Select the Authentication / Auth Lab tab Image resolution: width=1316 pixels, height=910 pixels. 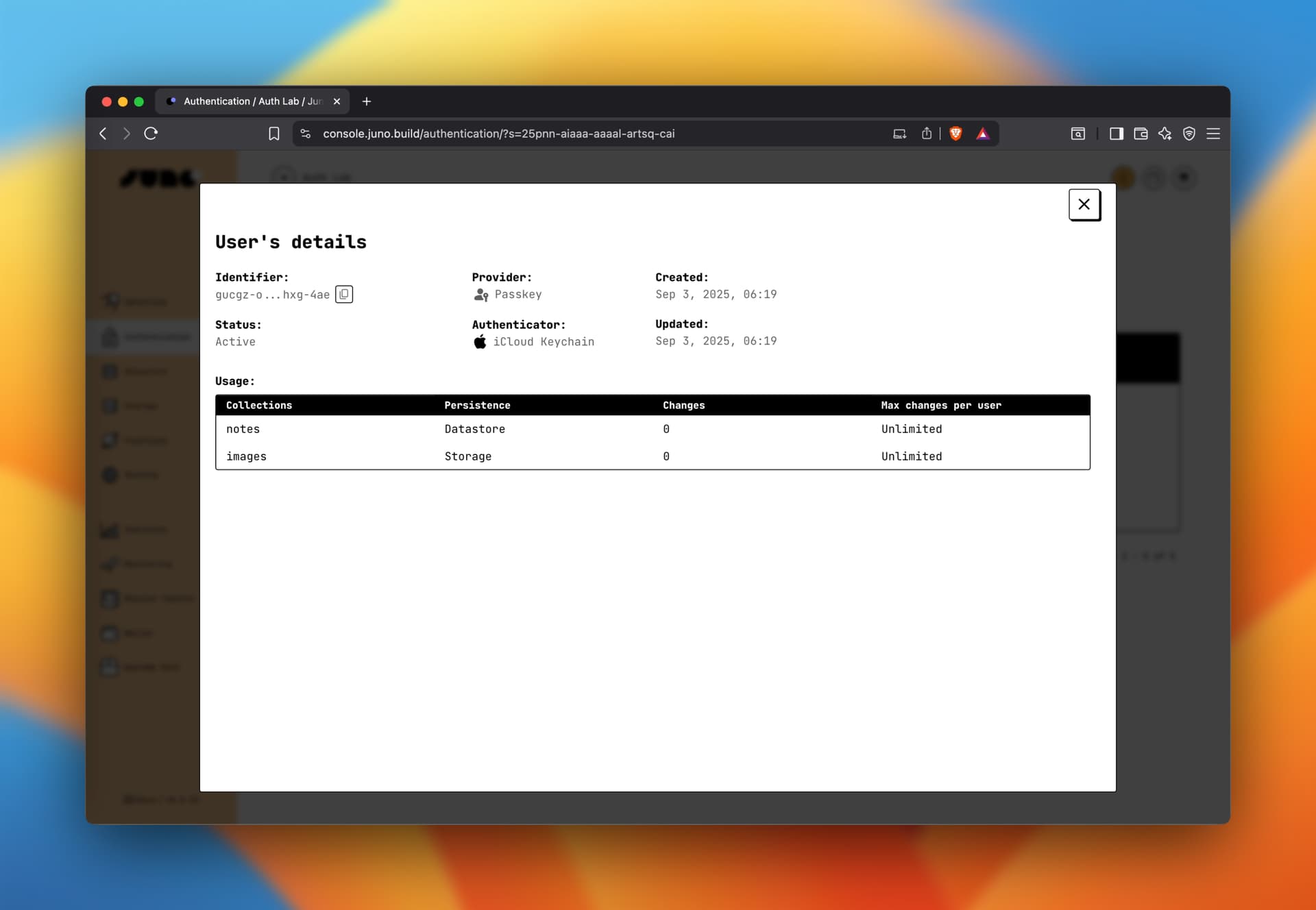coord(250,101)
